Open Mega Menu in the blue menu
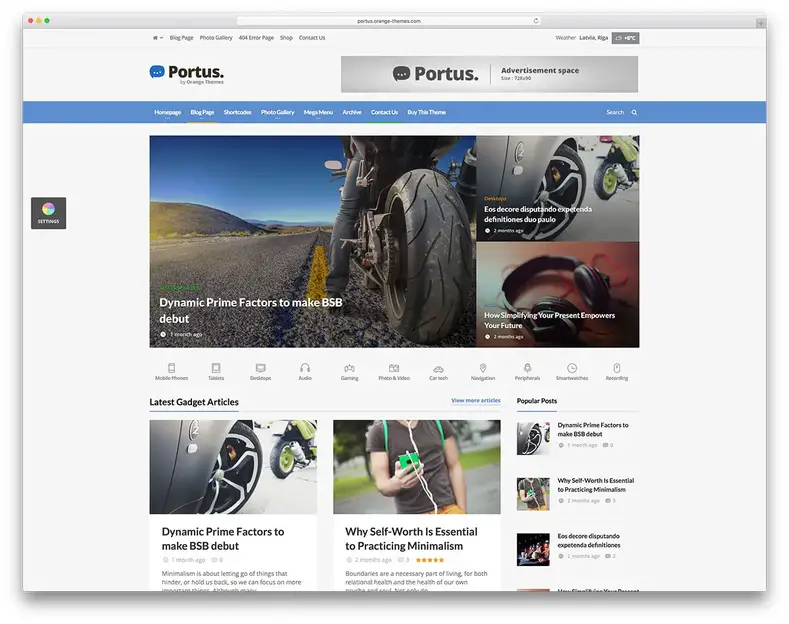This screenshot has width=789, height=624. 318,112
